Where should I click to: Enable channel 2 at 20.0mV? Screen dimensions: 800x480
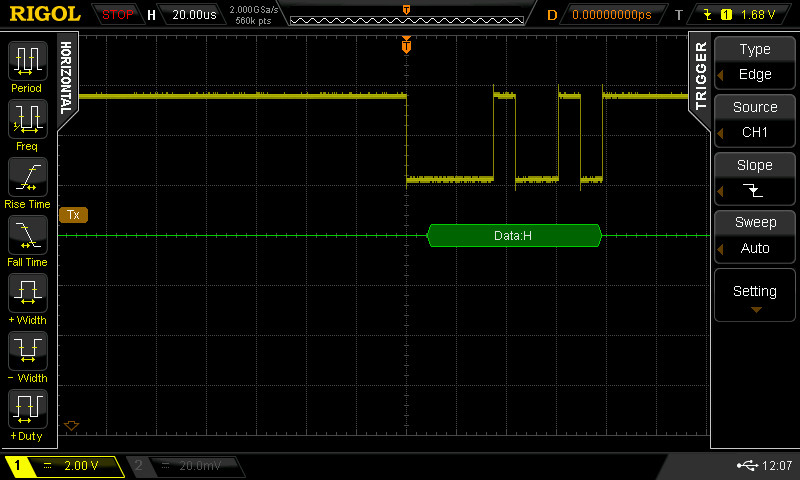click(x=185, y=466)
